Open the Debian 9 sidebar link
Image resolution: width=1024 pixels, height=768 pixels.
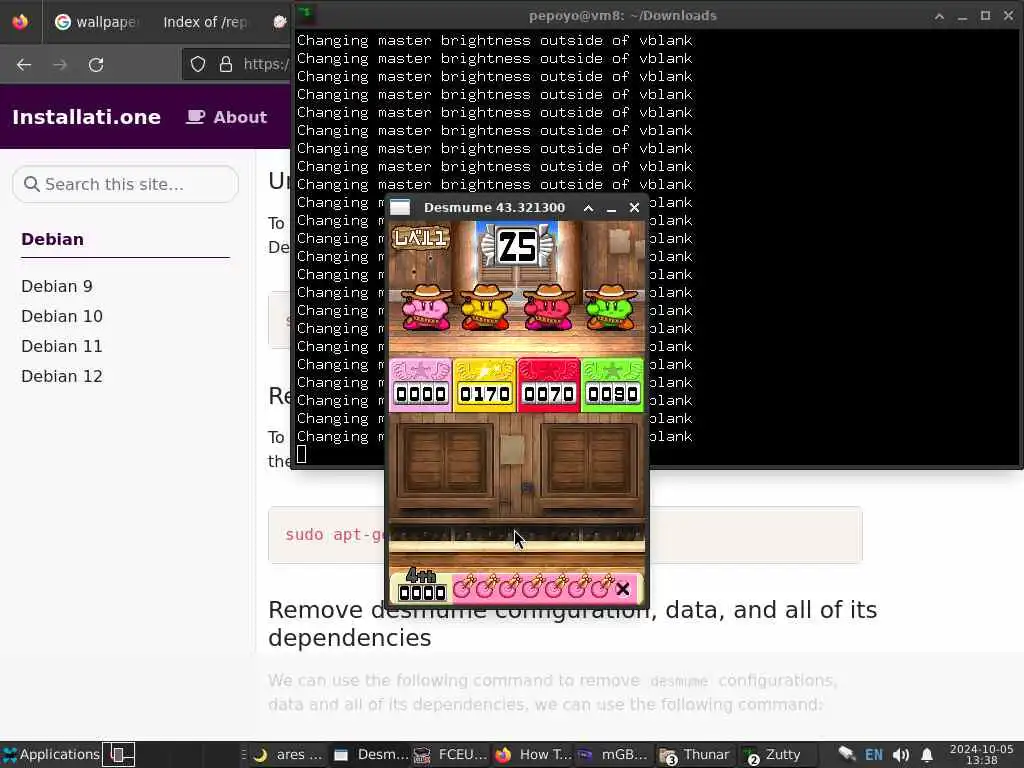tap(57, 286)
